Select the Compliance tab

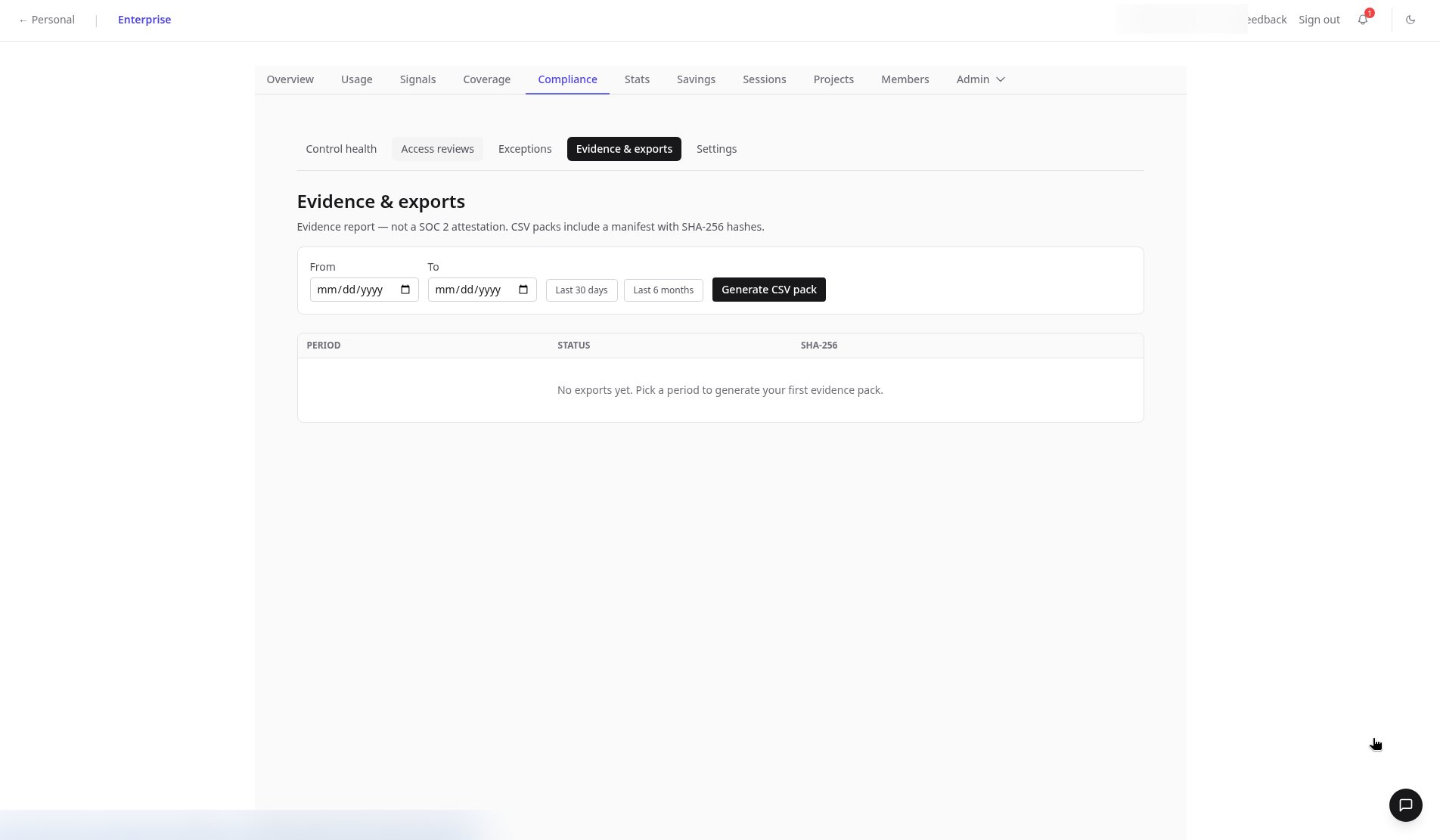pyautogui.click(x=567, y=79)
